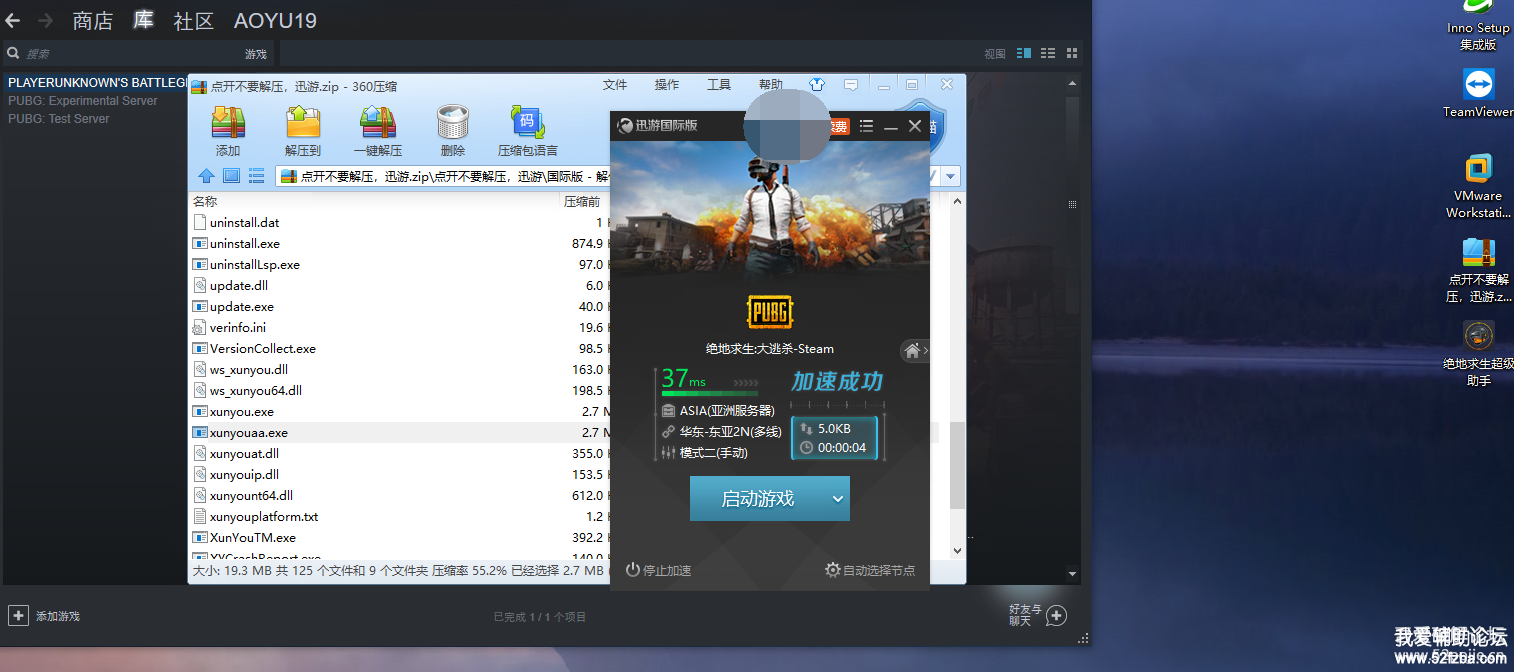Screen dimensions: 1514x672
Task: Open TeamViewer desktop icon
Action: tap(1478, 93)
